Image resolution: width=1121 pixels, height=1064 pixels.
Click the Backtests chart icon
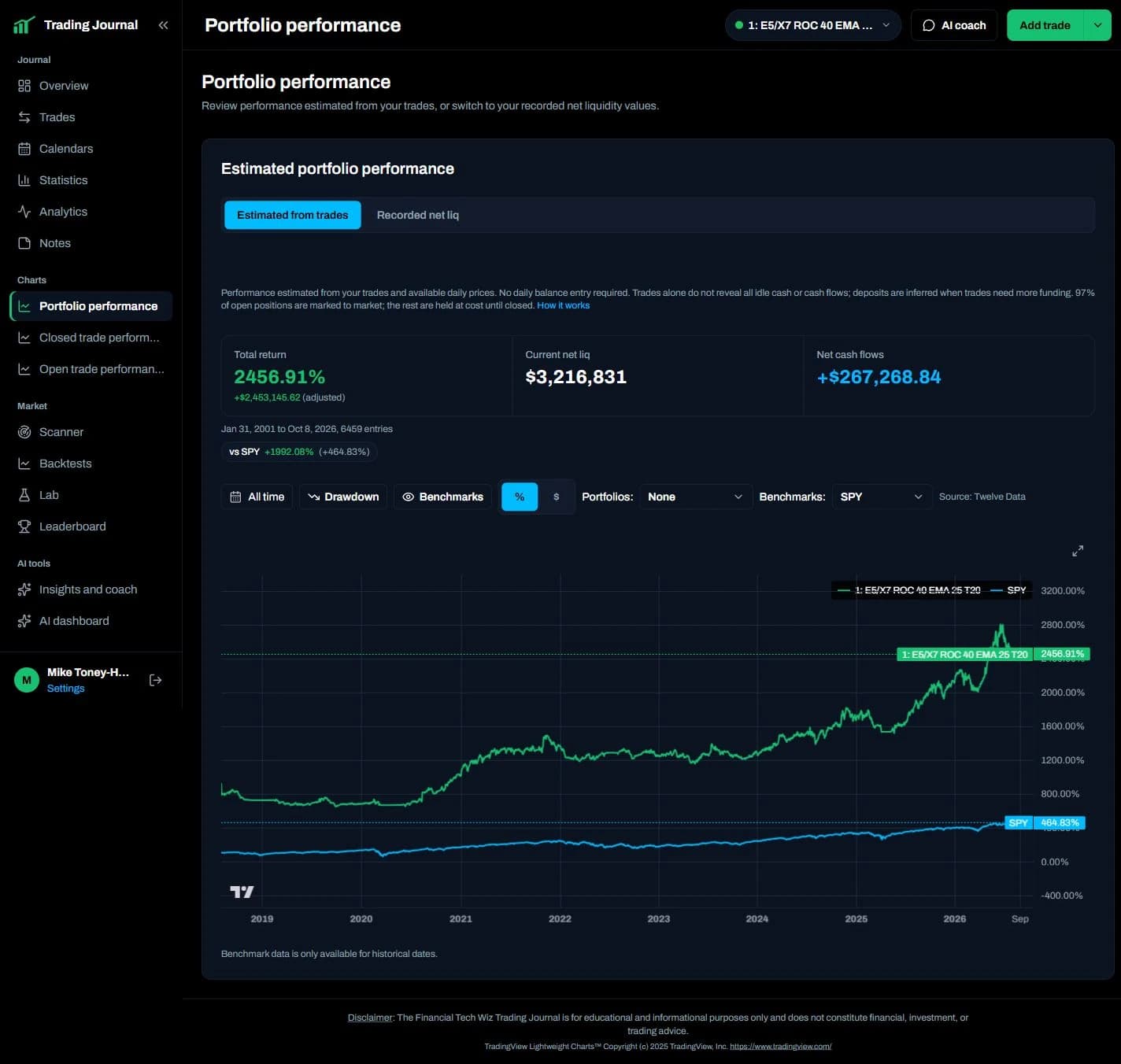coord(24,464)
